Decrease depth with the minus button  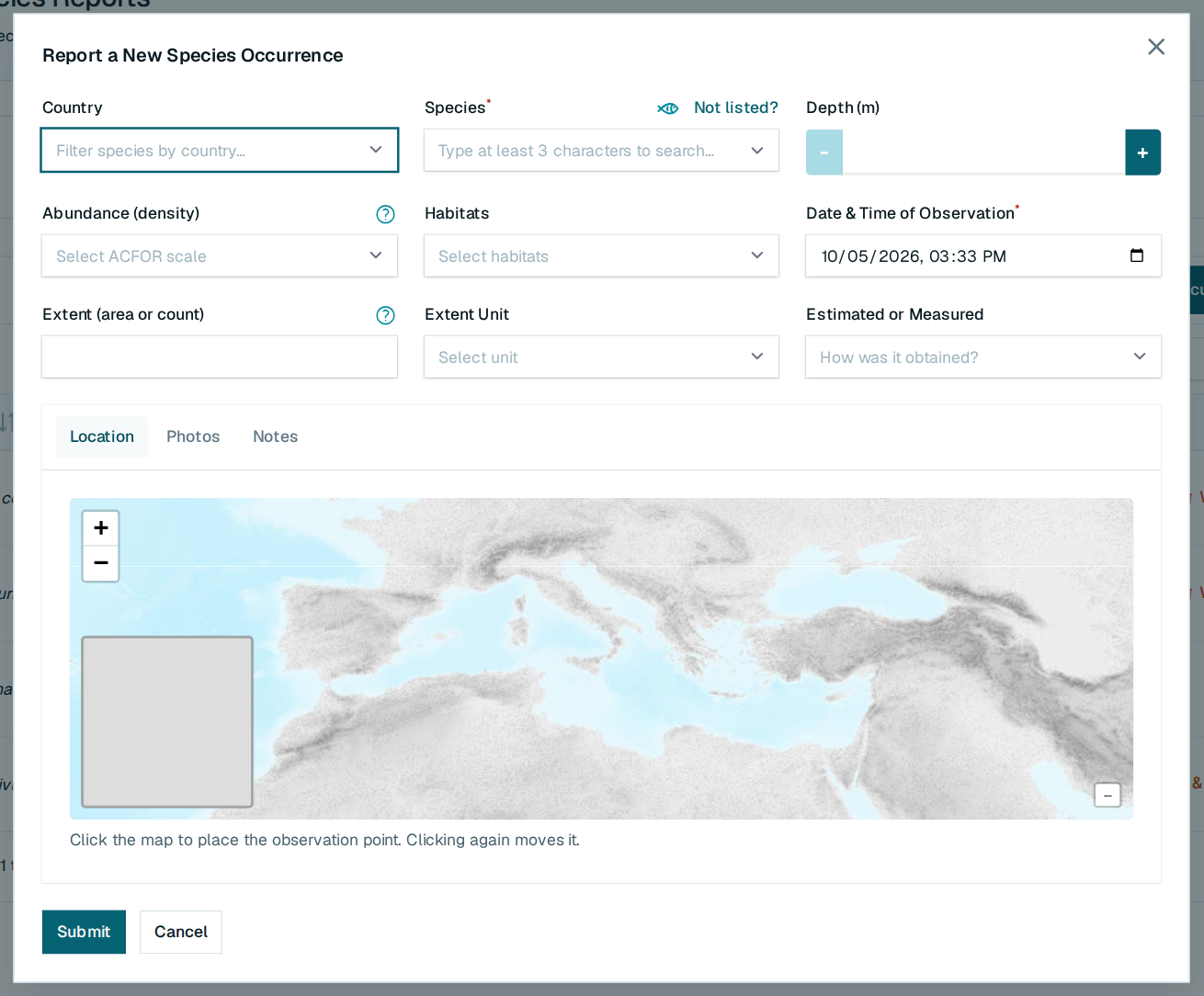tap(824, 153)
